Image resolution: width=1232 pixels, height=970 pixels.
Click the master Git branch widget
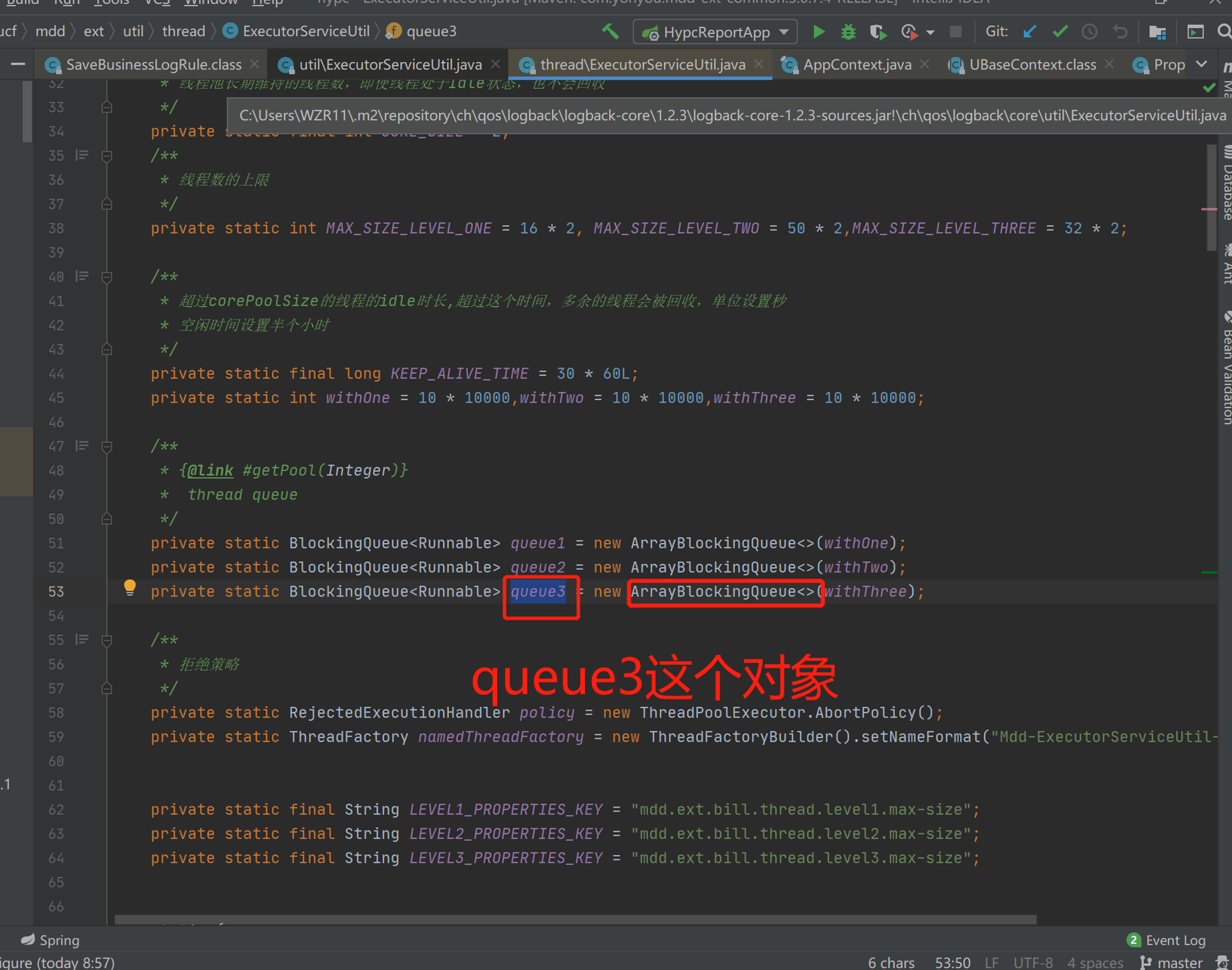click(1171, 962)
